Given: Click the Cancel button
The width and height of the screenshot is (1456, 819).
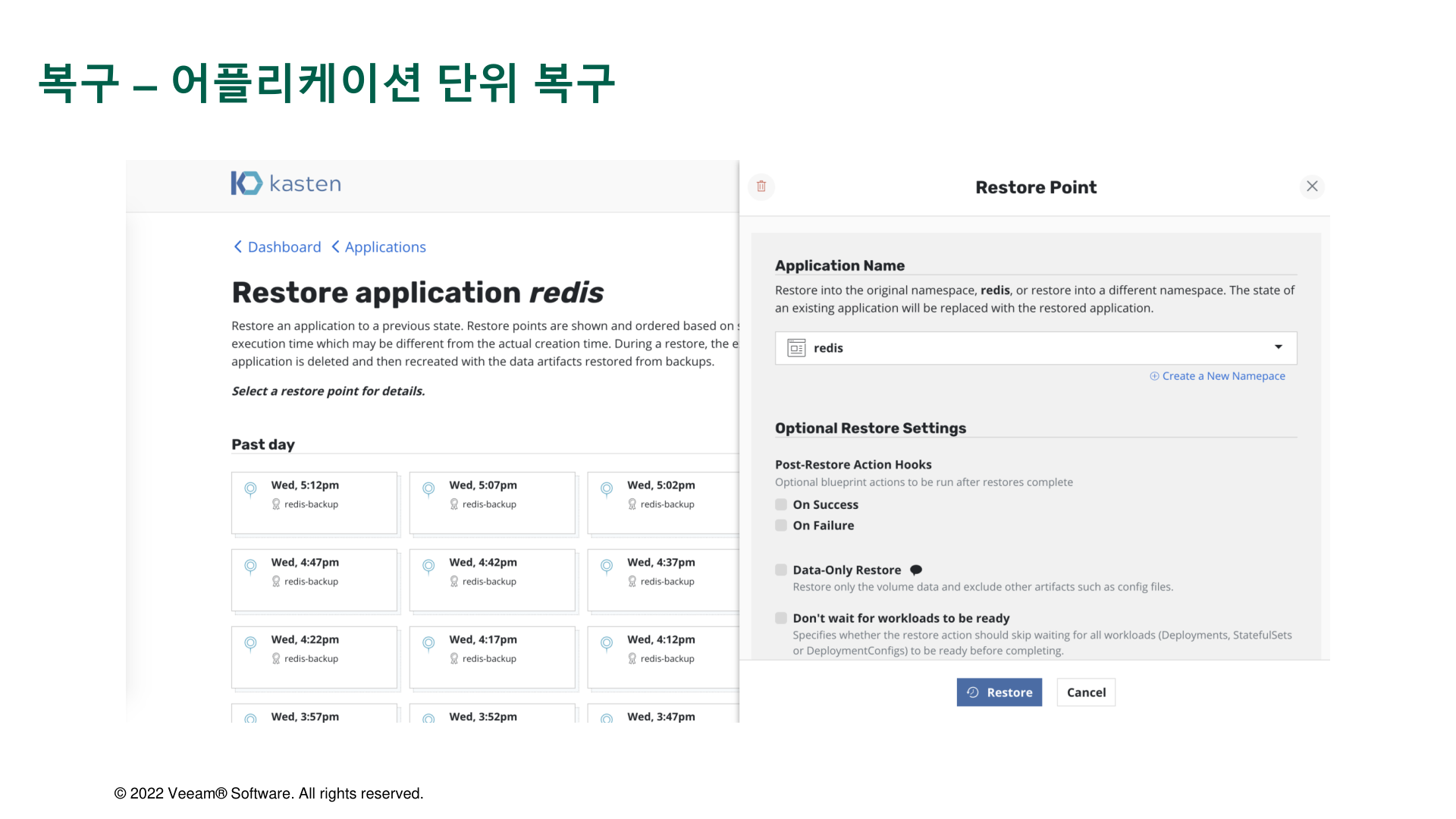Looking at the screenshot, I should (1086, 692).
